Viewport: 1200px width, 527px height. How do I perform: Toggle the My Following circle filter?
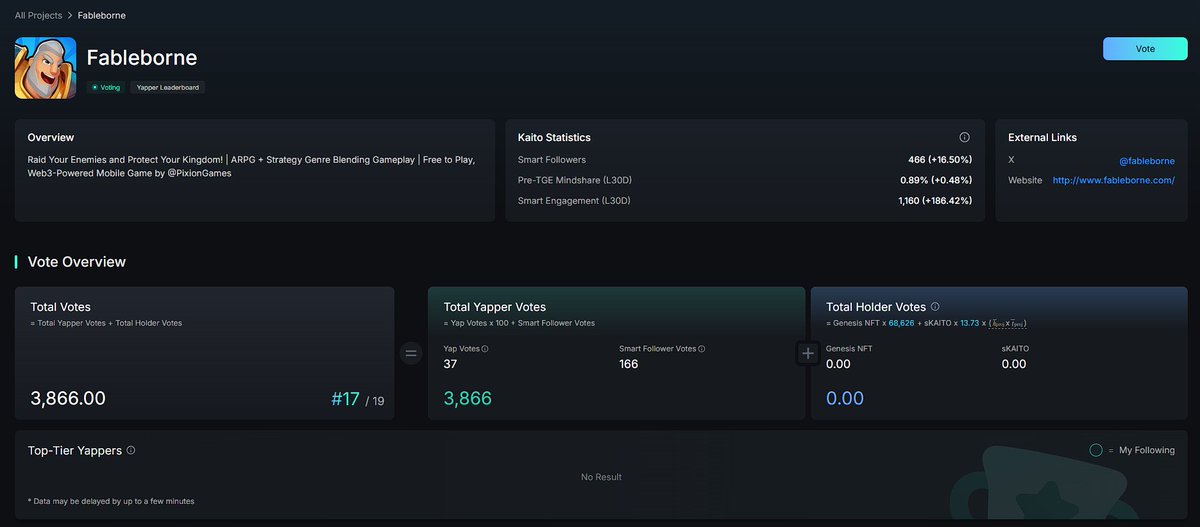1096,450
